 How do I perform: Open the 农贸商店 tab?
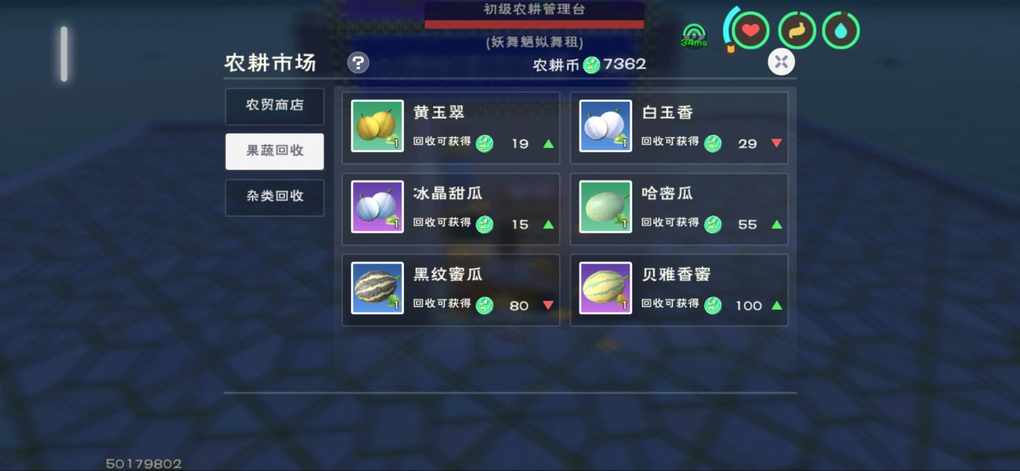coord(275,106)
